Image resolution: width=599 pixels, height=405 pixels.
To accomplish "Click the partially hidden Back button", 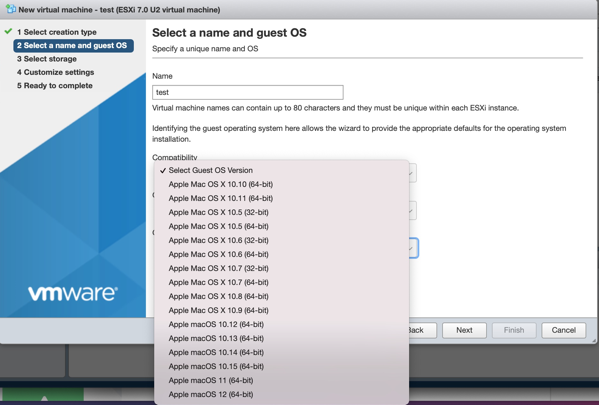I will click(x=423, y=330).
